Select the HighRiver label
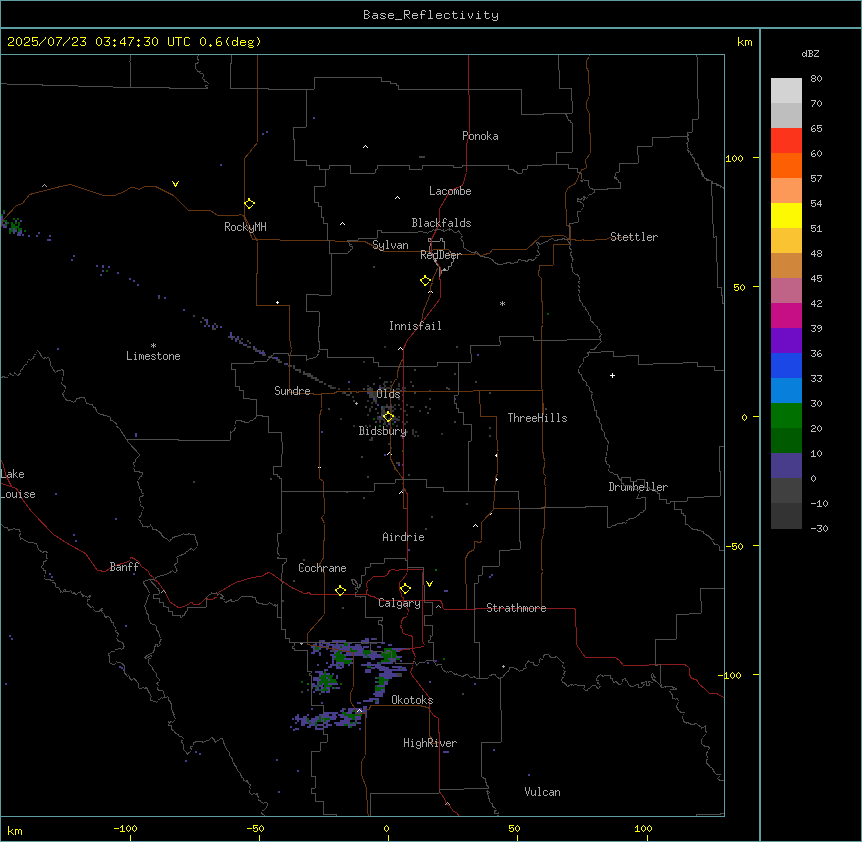Image resolution: width=862 pixels, height=842 pixels. click(x=430, y=743)
